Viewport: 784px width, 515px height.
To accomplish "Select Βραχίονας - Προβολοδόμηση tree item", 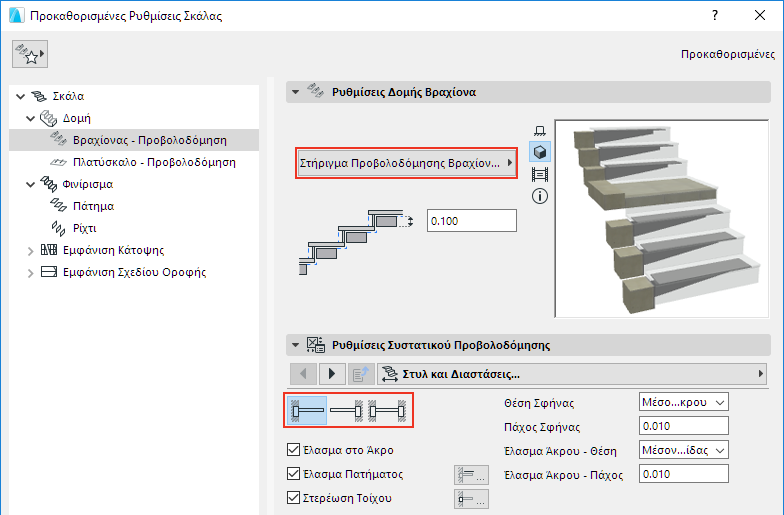I will (134, 140).
